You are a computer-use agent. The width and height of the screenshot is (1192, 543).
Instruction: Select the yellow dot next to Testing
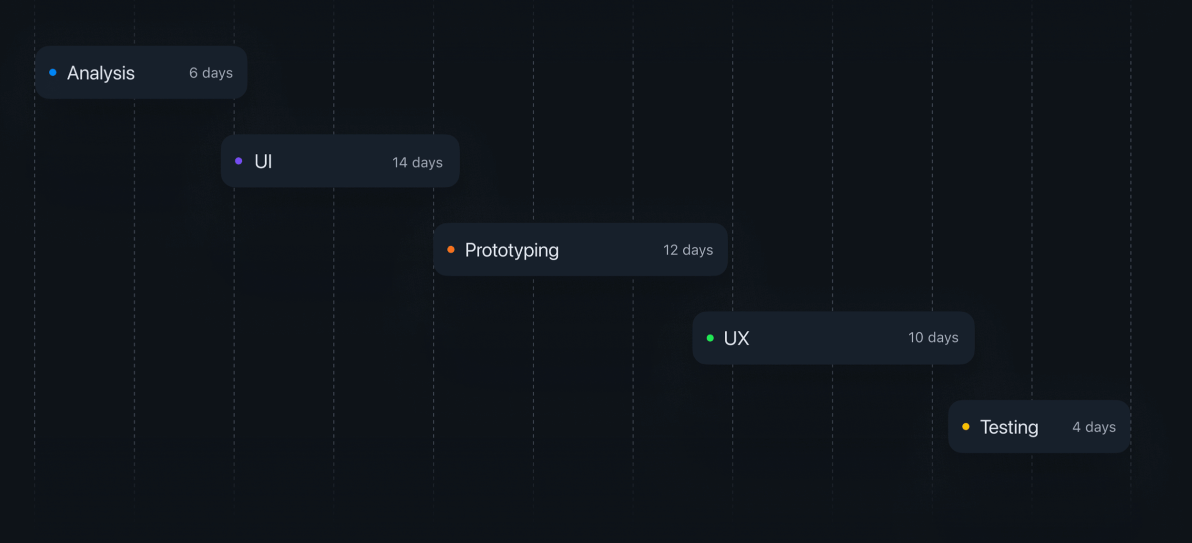tap(966, 427)
